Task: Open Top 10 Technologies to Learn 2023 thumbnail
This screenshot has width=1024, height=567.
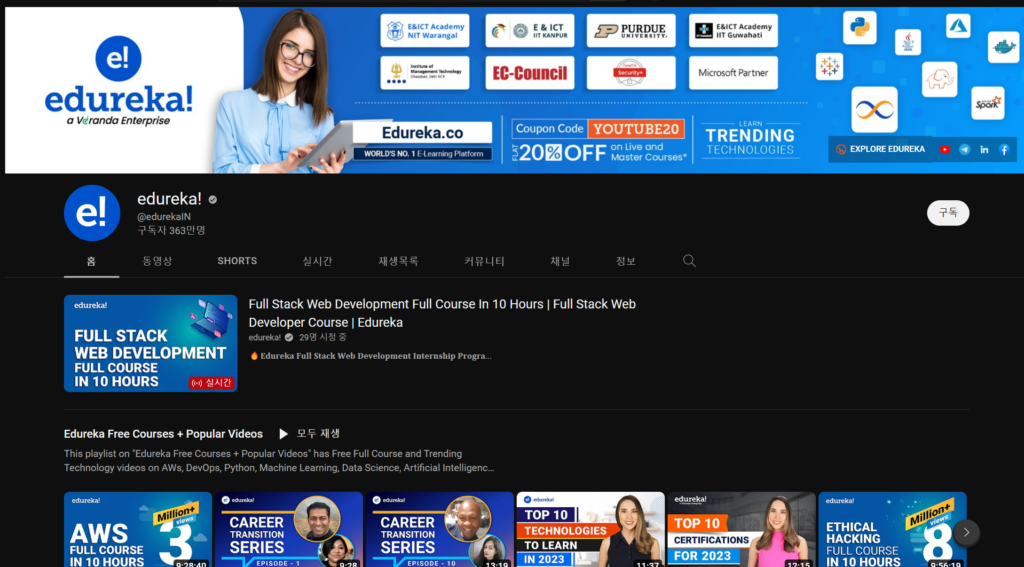Action: pos(590,529)
